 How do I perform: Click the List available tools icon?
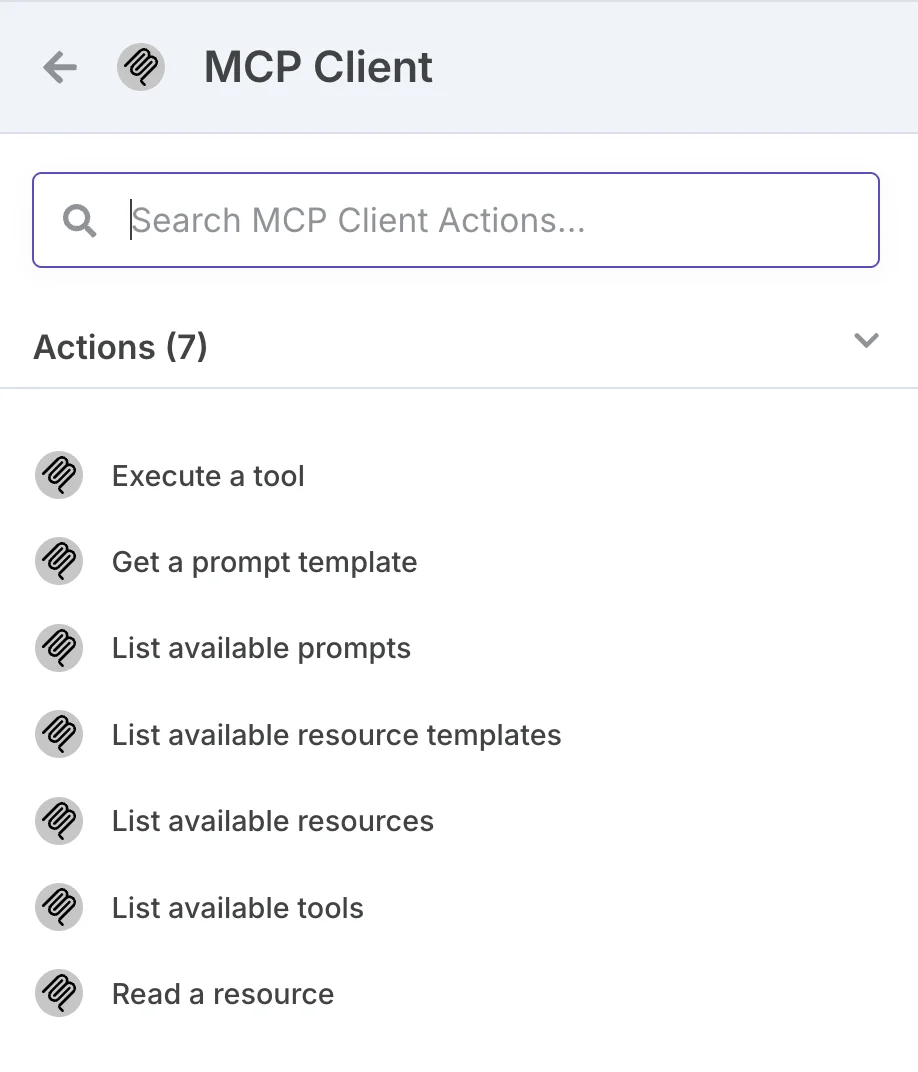click(59, 907)
